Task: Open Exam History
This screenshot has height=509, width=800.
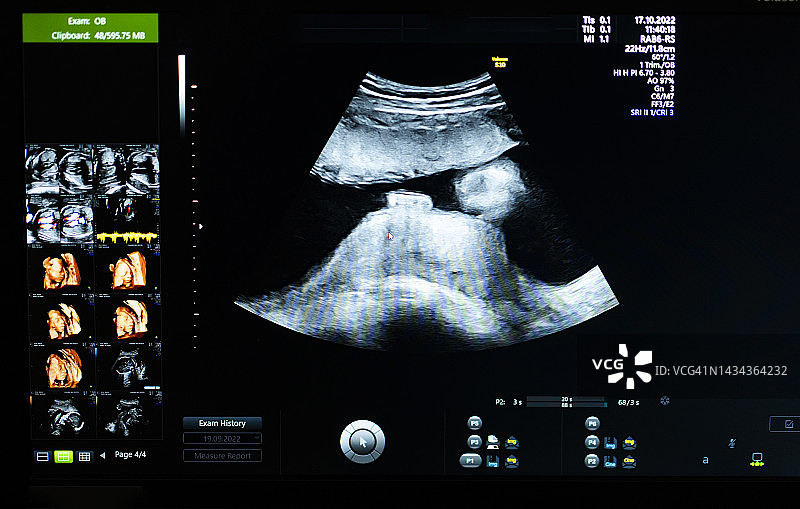Action: [x=222, y=423]
